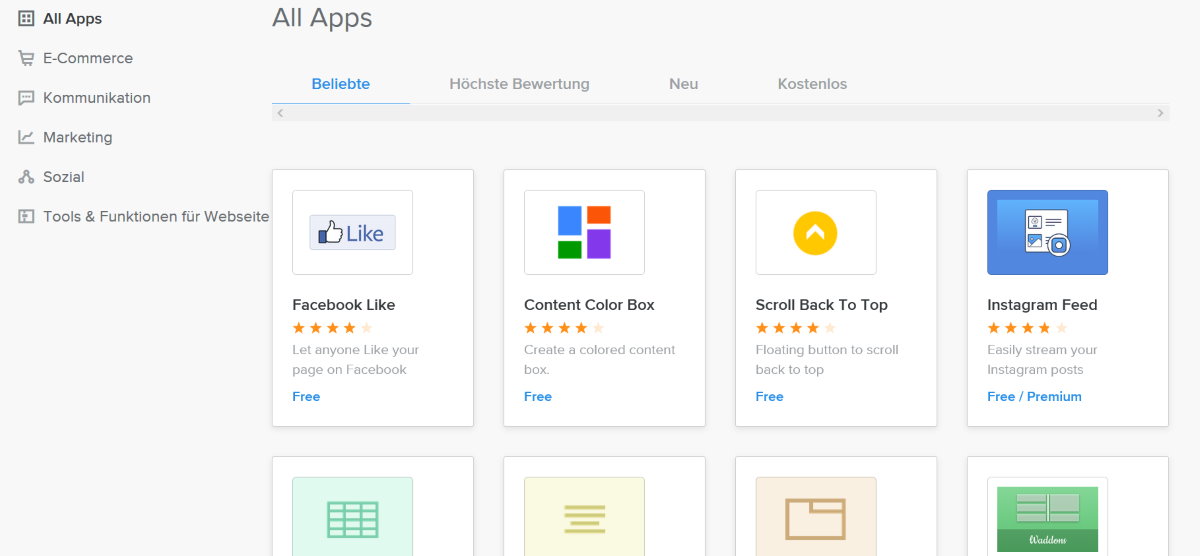Open the yellow text lines app icon
1200x556 pixels.
[x=584, y=516]
